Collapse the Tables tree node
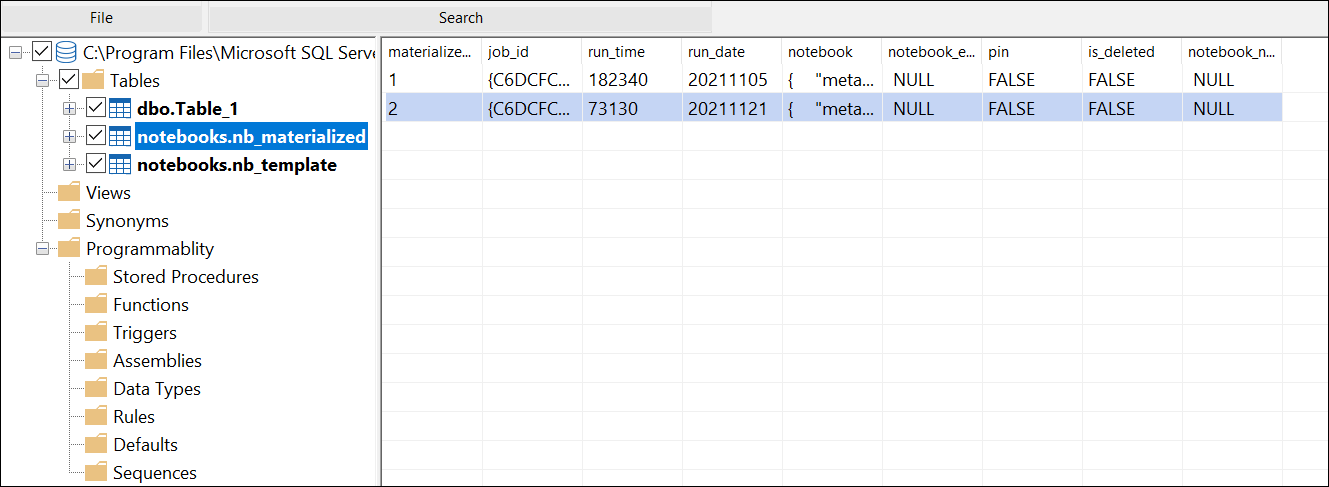The image size is (1329, 487). coord(43,80)
